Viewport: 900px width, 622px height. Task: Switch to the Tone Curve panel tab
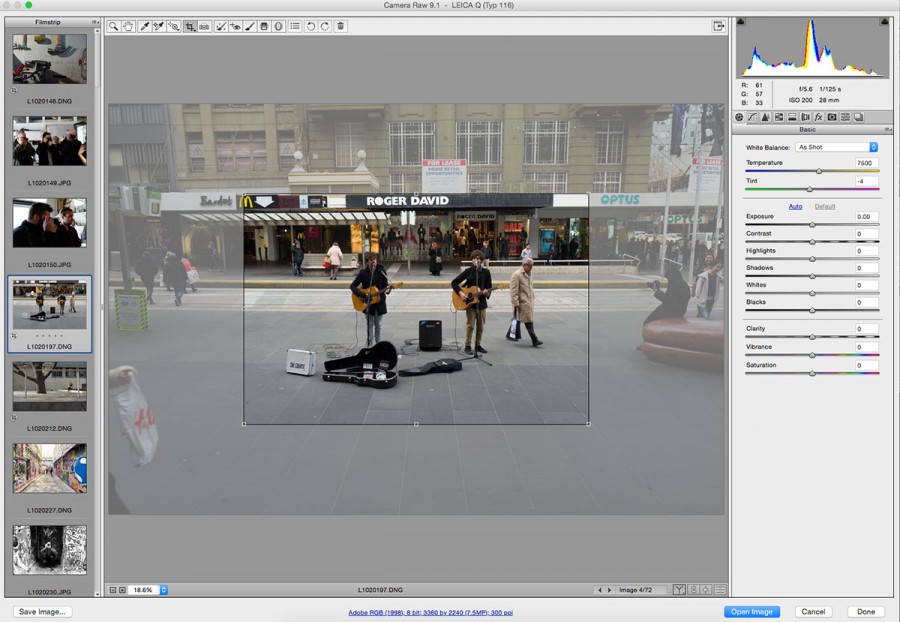752,117
